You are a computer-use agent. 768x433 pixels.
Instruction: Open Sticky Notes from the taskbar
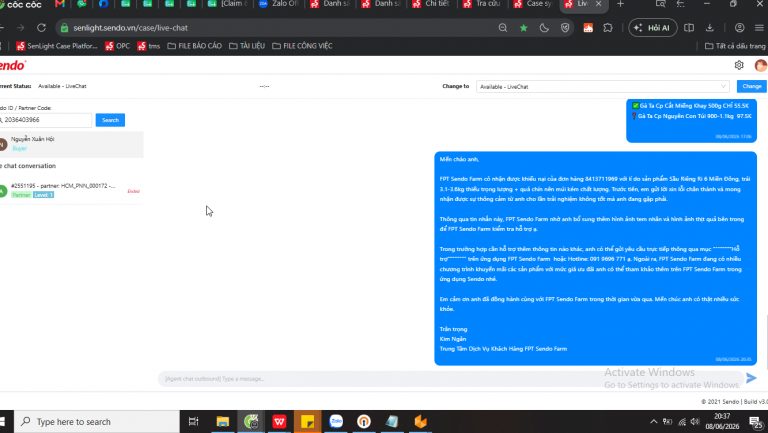(308, 422)
